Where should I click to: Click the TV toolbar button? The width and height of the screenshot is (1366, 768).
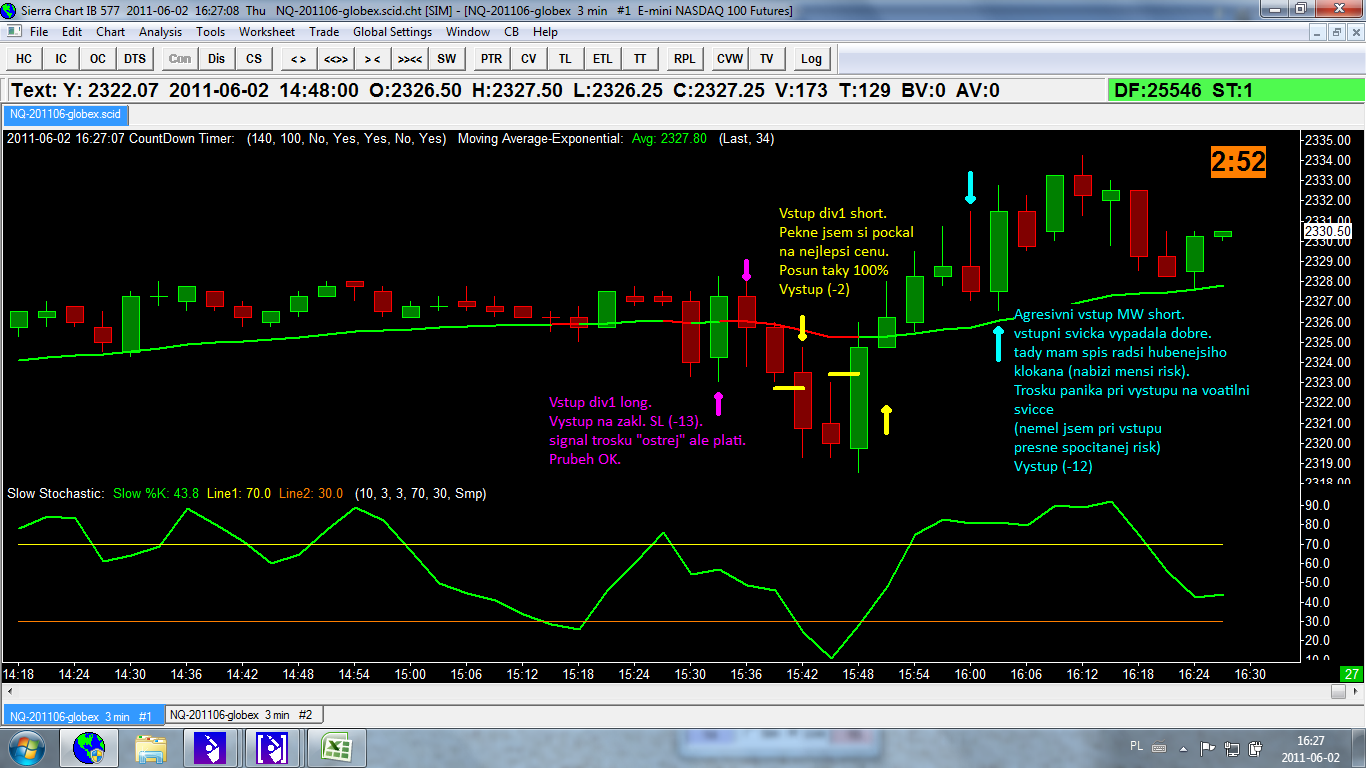[x=767, y=59]
